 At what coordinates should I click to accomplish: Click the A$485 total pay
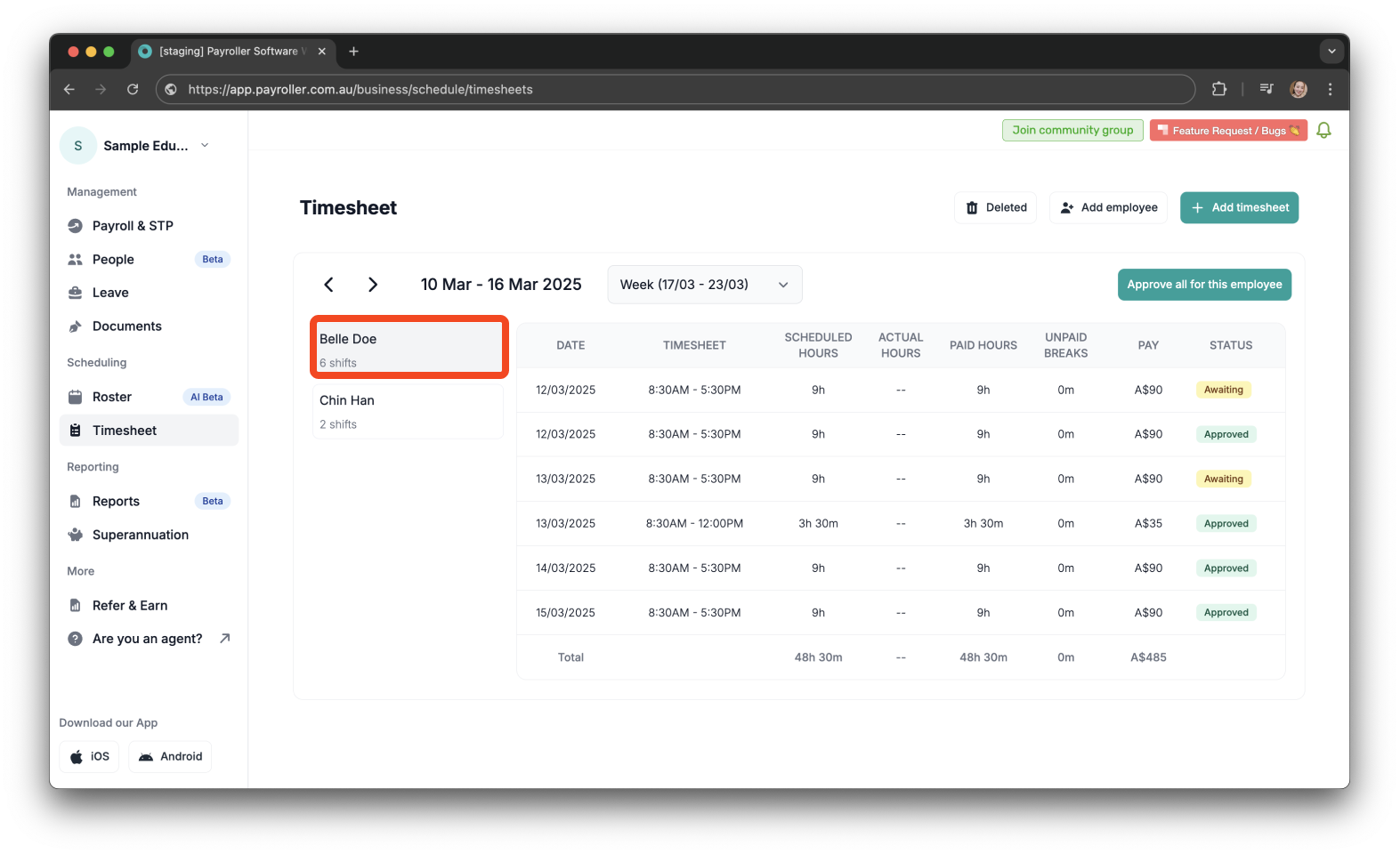click(1148, 657)
